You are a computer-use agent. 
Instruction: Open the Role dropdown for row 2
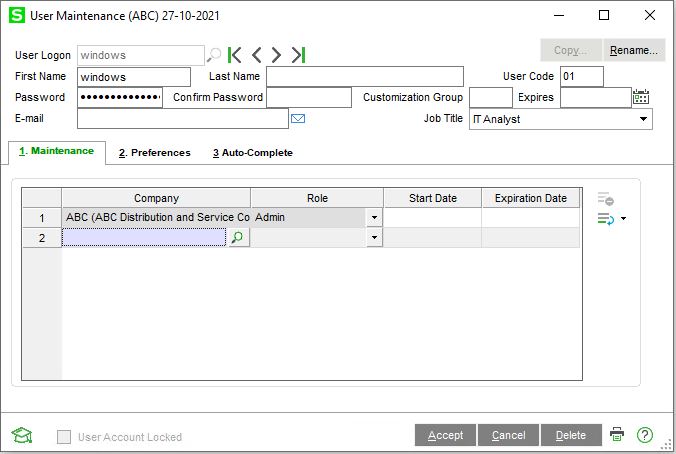(x=374, y=237)
